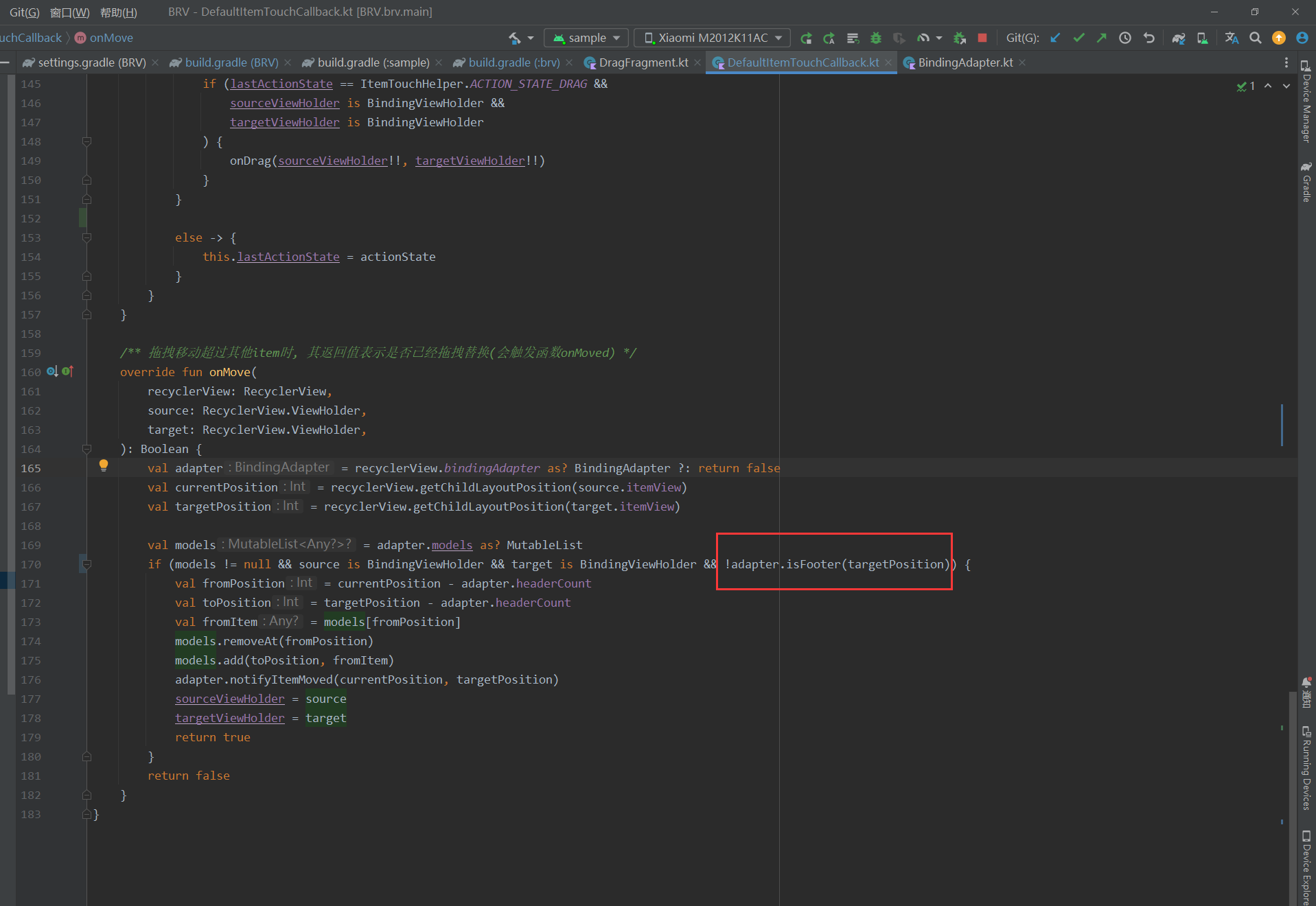Stop the running app with red square icon

point(982,38)
